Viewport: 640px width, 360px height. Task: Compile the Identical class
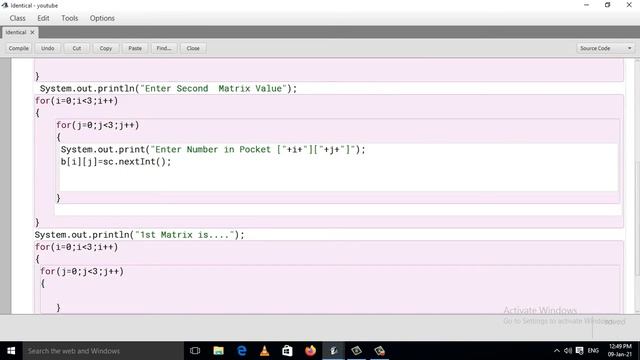(x=19, y=48)
